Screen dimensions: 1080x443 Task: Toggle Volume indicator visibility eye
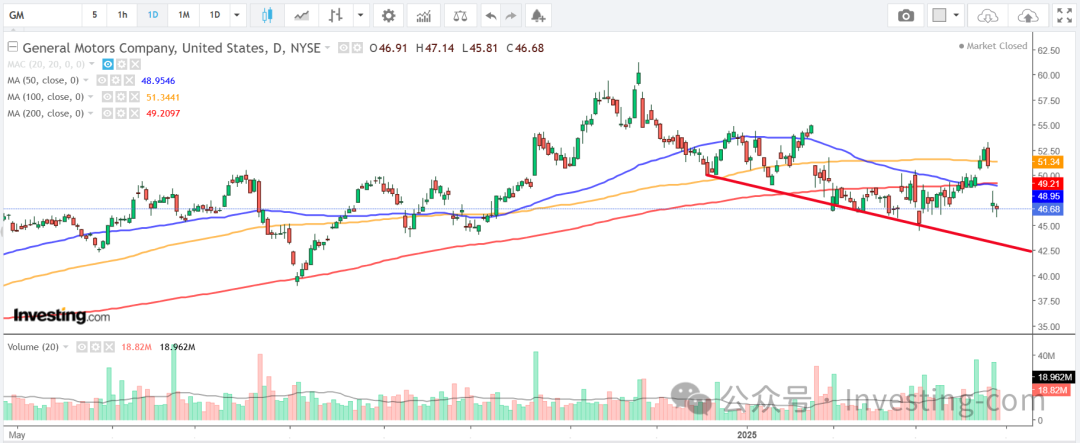coord(82,347)
